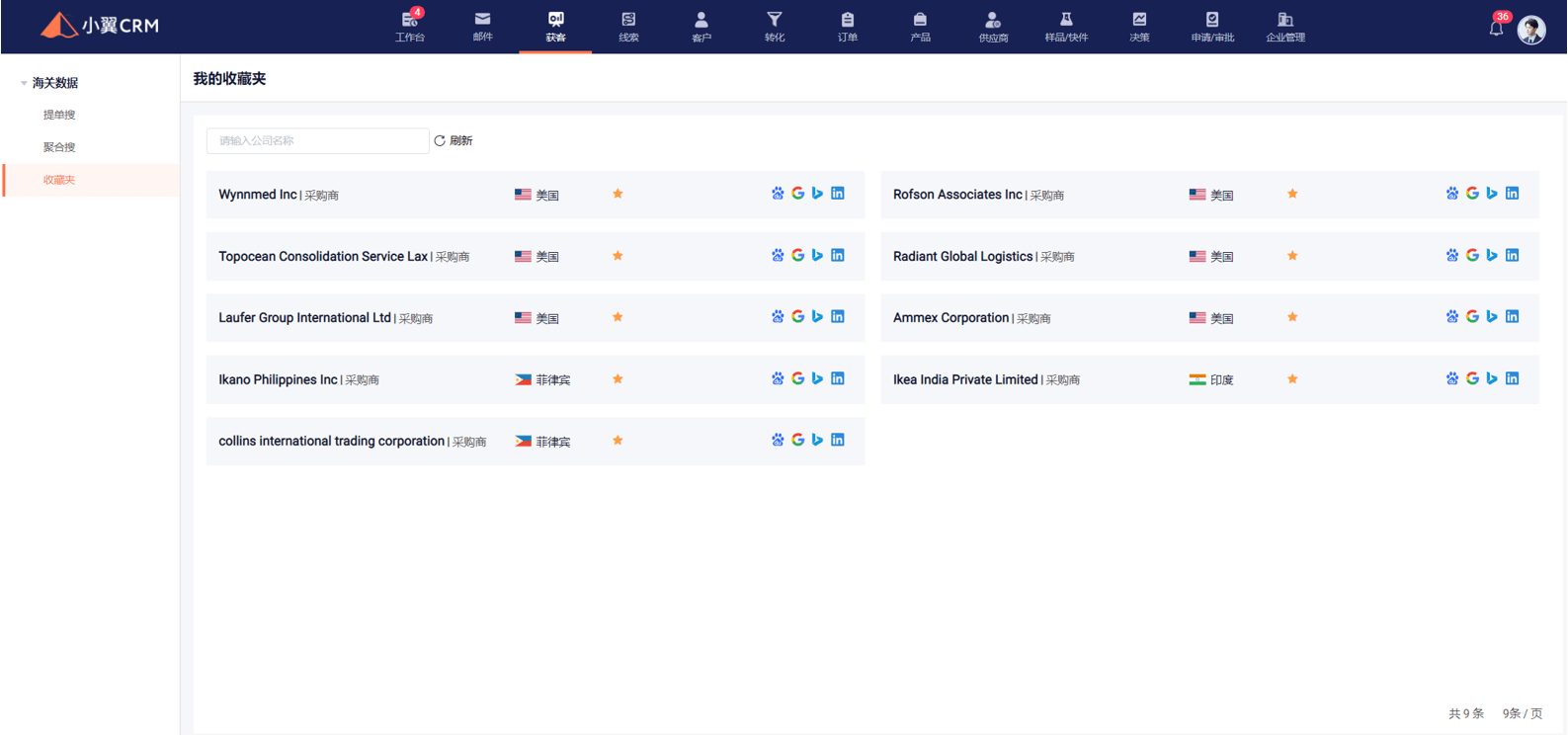This screenshot has width=1568, height=741.
Task: Search Topocean Consolidation on LinkedIn
Action: coord(838,255)
